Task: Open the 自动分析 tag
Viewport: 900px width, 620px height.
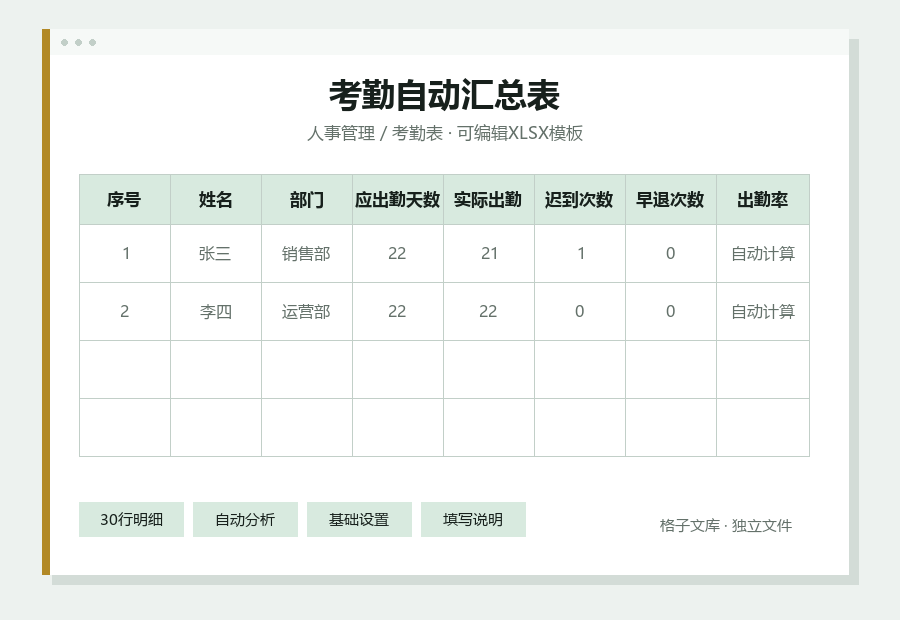Action: point(245,520)
